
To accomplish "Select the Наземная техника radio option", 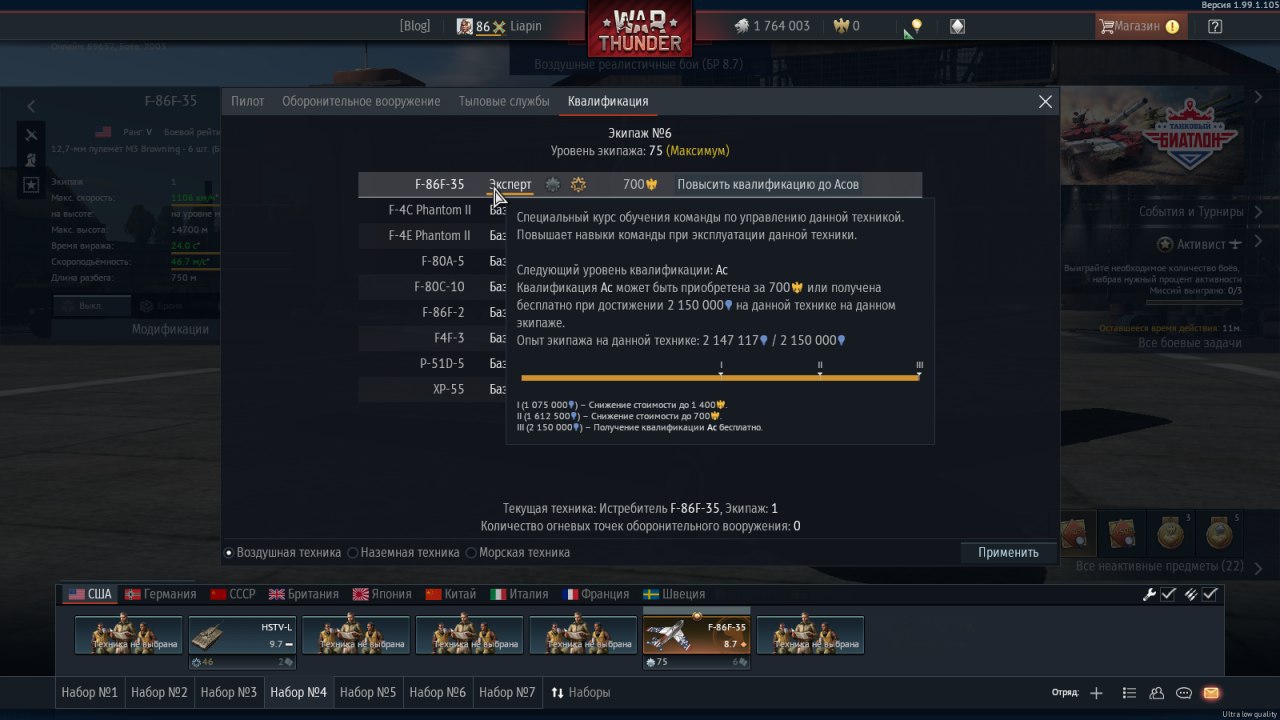I will 403,552.
